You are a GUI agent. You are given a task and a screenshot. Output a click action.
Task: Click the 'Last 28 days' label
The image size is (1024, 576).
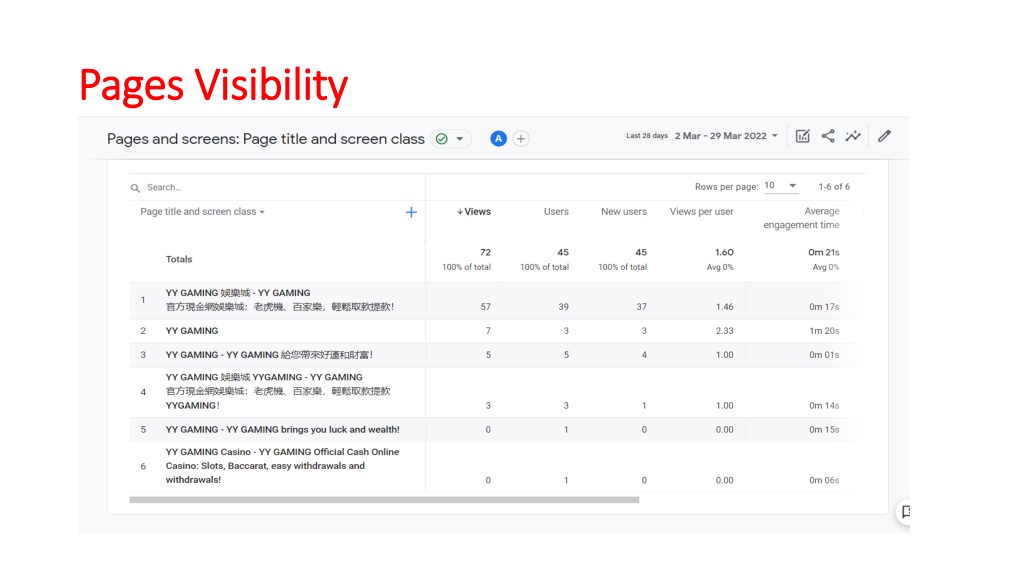pos(647,136)
